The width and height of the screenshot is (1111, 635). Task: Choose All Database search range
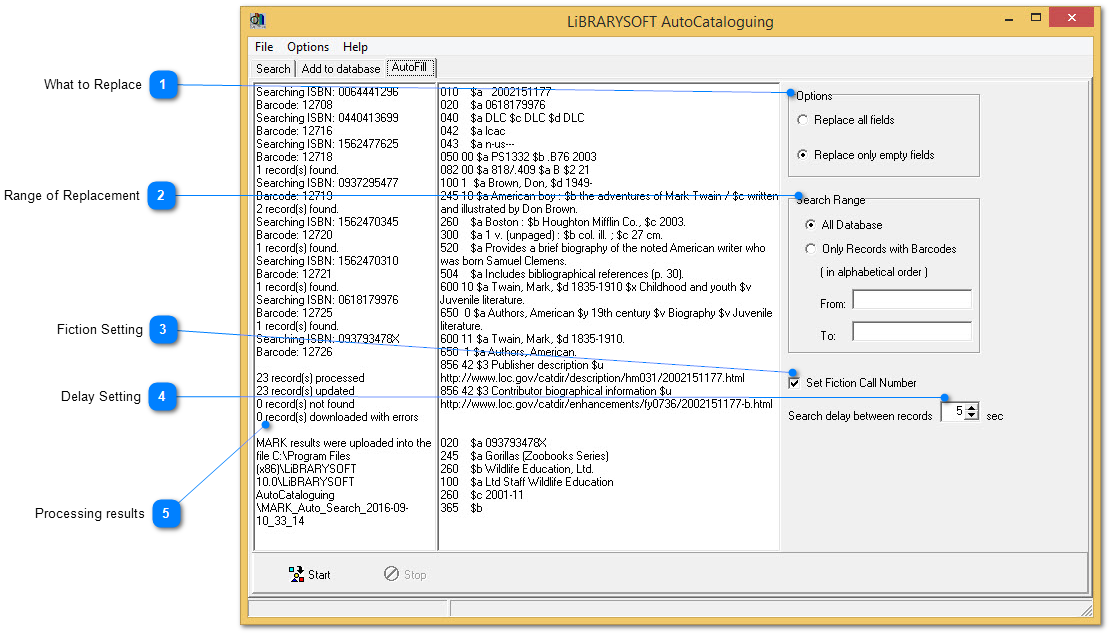click(x=844, y=225)
